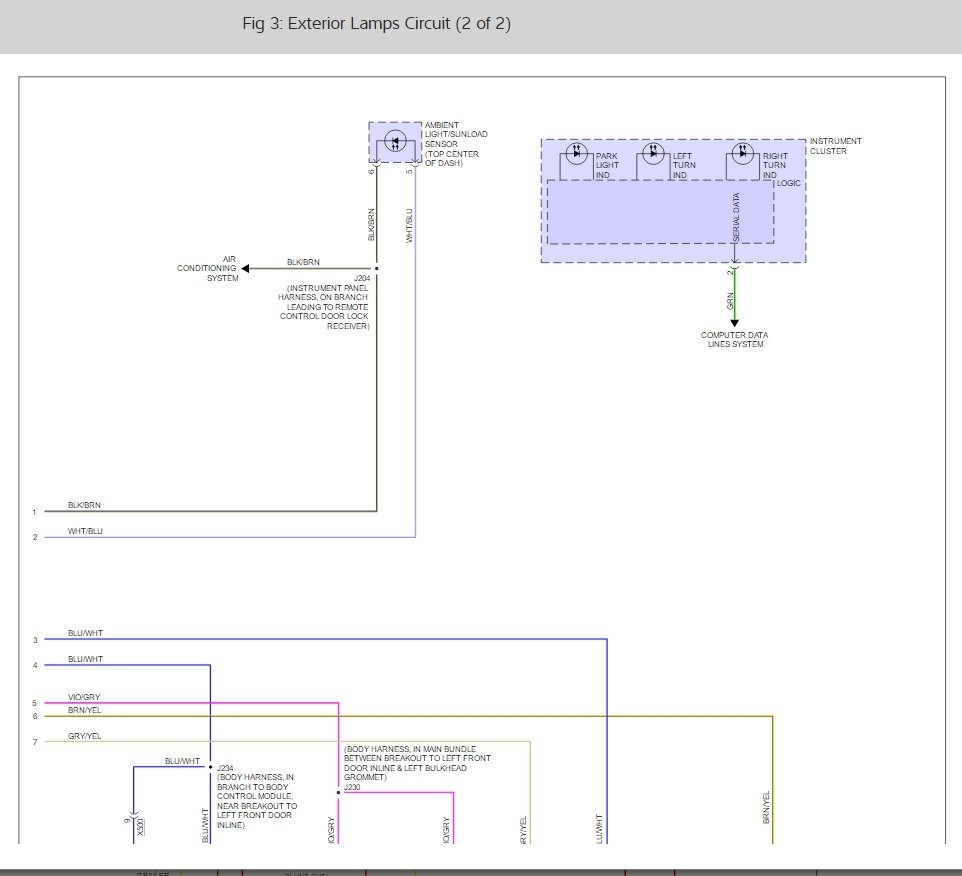This screenshot has height=876, width=962.
Task: Click the BRN/YEL label on wire 6
Action: [x=84, y=709]
